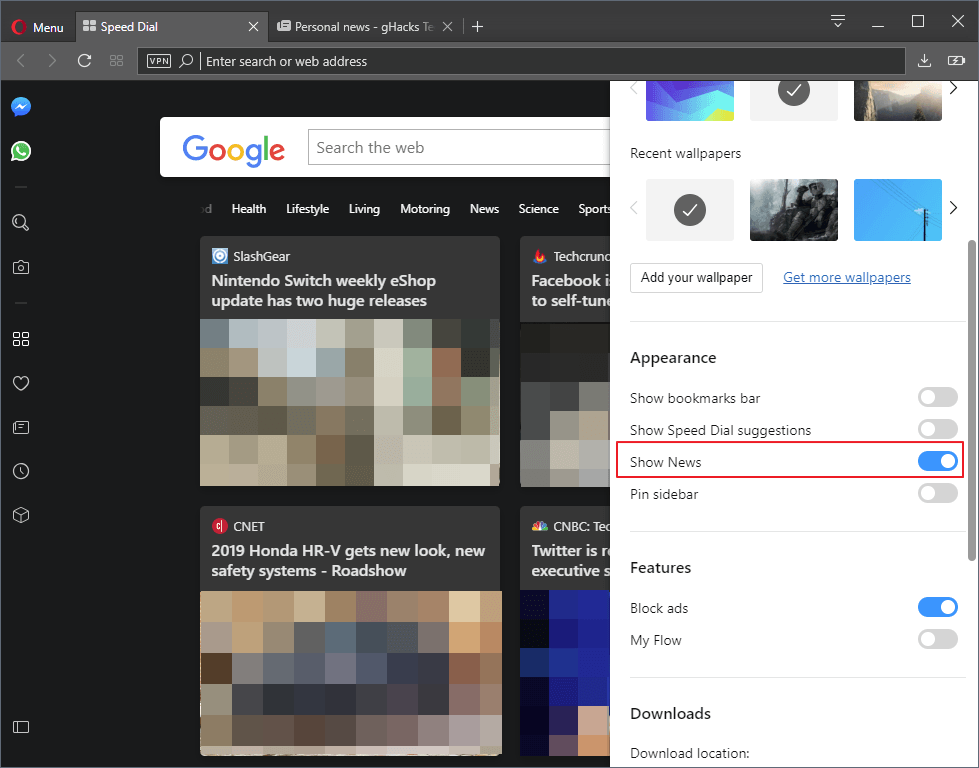Open Speed Dial from sidebar grid icon
The width and height of the screenshot is (979, 768).
pyautogui.click(x=21, y=339)
